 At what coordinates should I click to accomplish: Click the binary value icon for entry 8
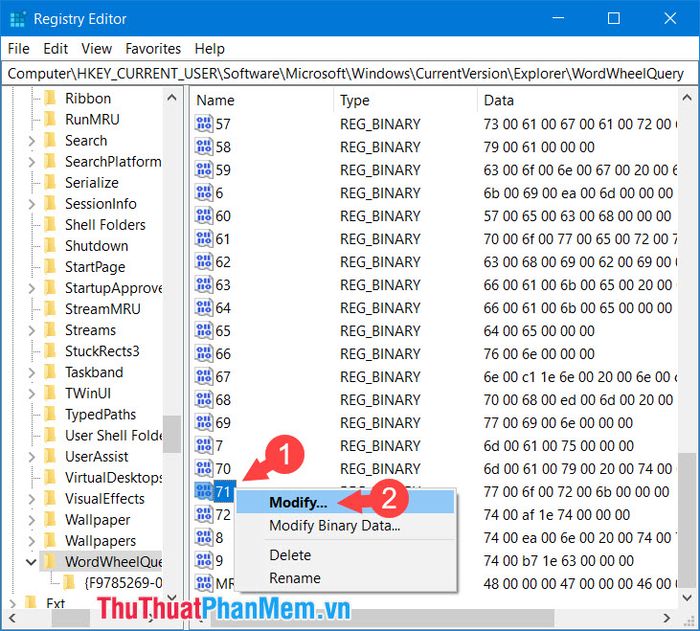pos(204,537)
